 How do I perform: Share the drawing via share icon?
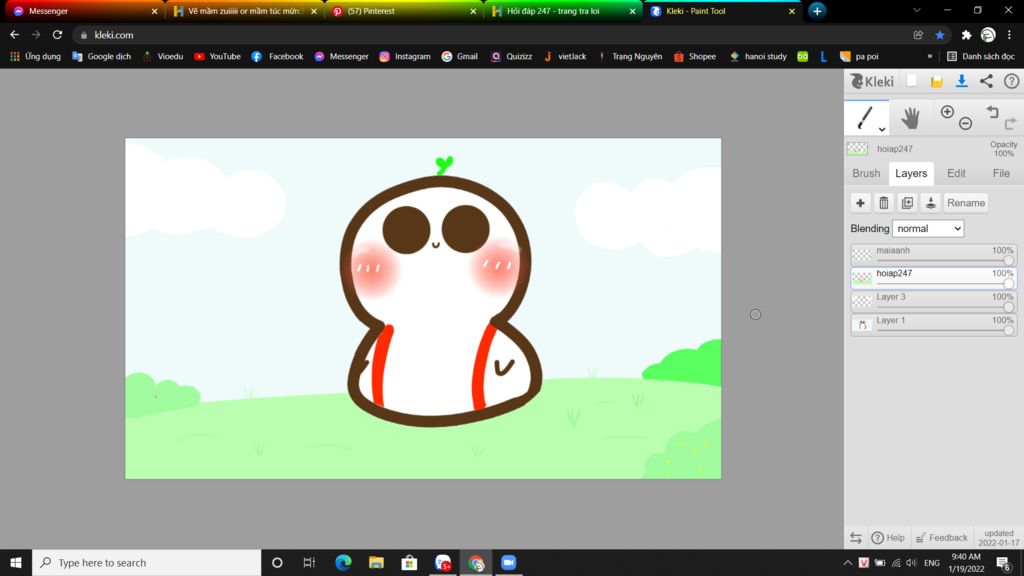point(986,81)
